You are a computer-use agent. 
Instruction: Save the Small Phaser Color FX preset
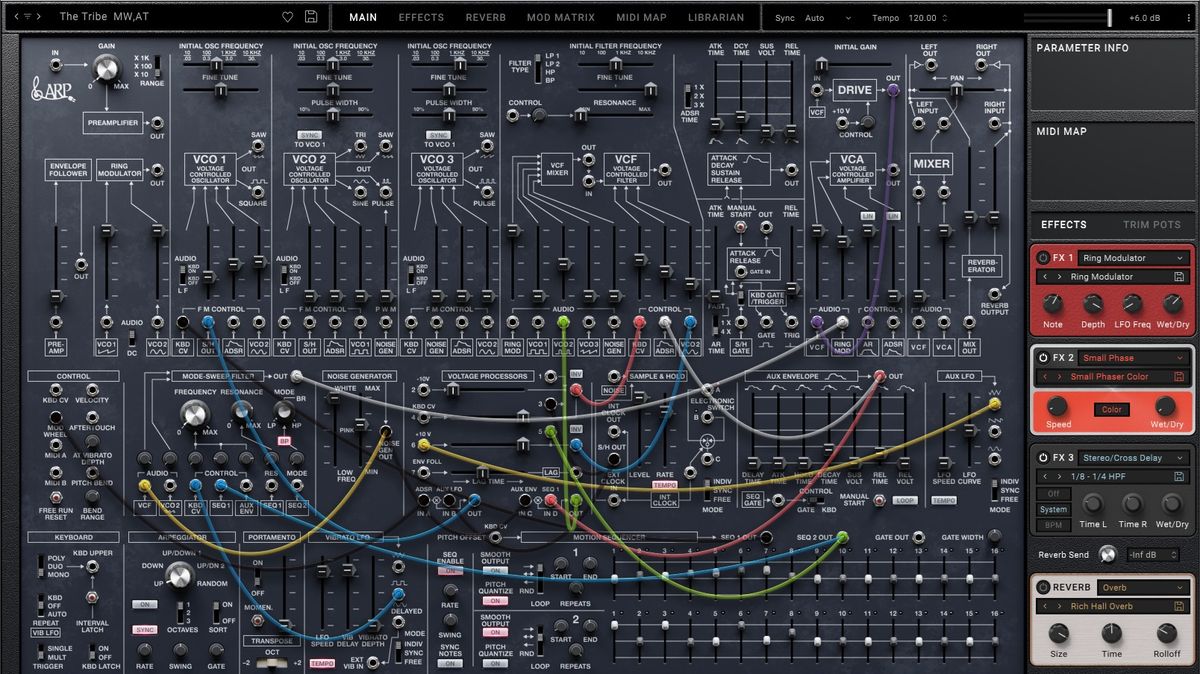pos(1179,377)
